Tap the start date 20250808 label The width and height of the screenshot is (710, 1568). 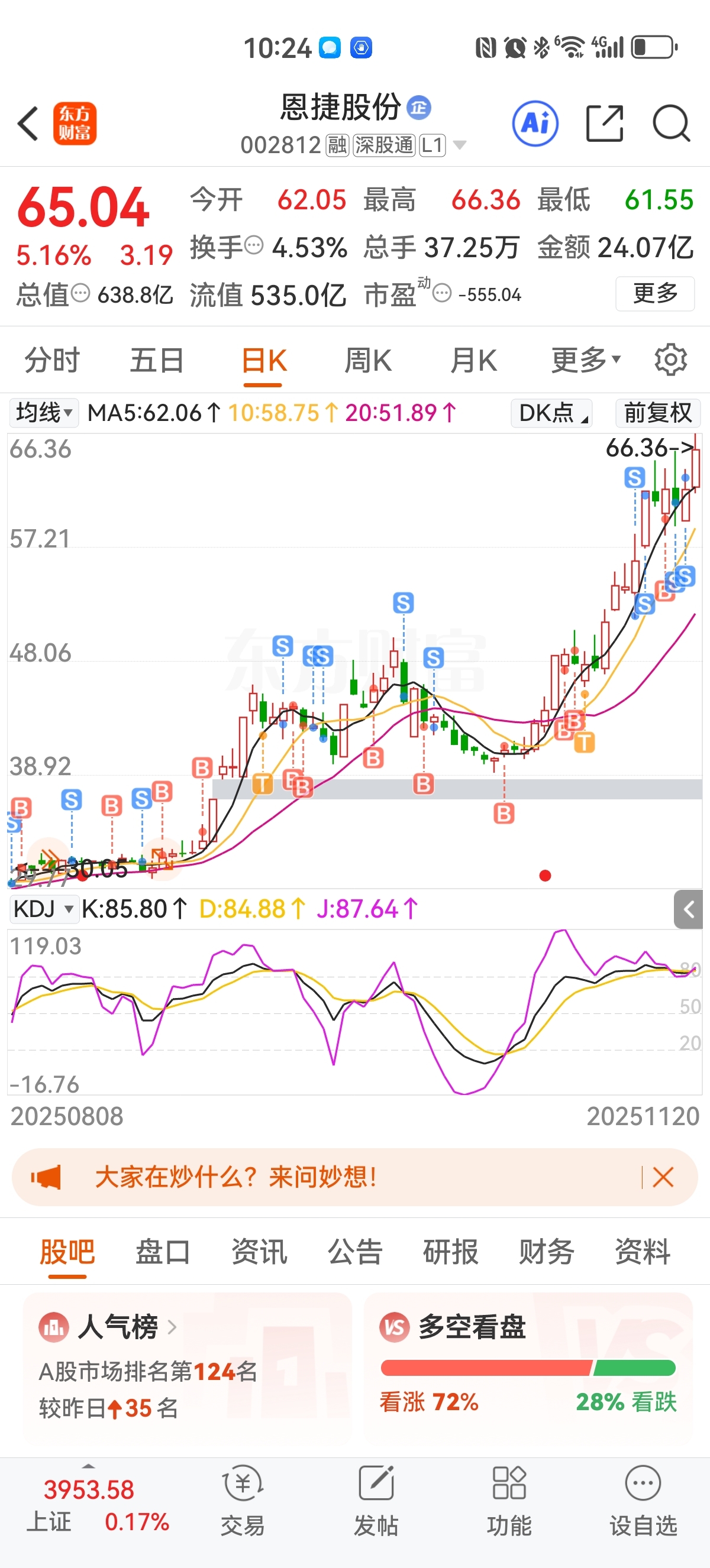coord(67,1116)
